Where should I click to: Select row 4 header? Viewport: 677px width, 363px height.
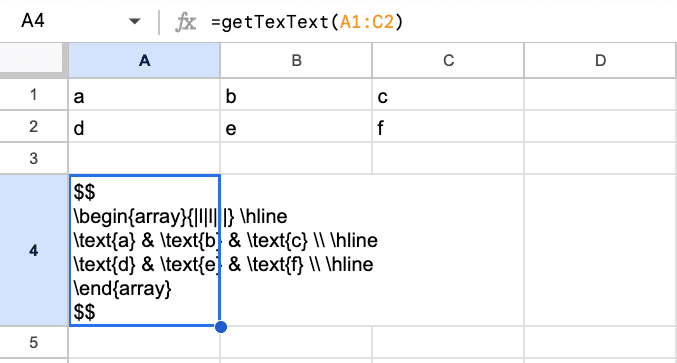[x=34, y=250]
